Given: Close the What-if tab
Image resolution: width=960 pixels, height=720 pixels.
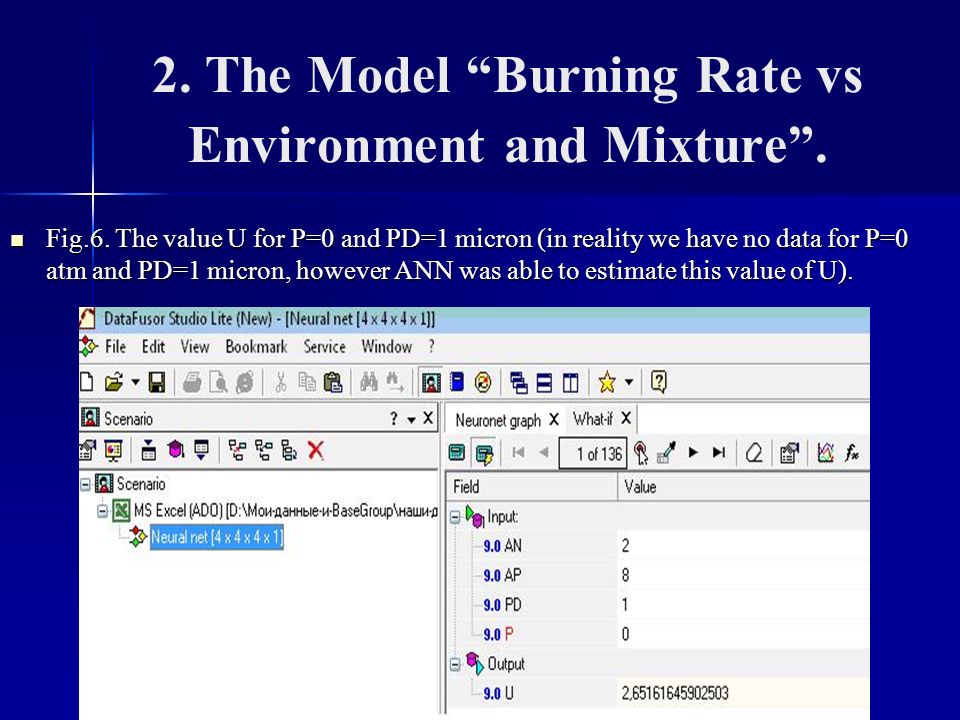Looking at the screenshot, I should 626,418.
